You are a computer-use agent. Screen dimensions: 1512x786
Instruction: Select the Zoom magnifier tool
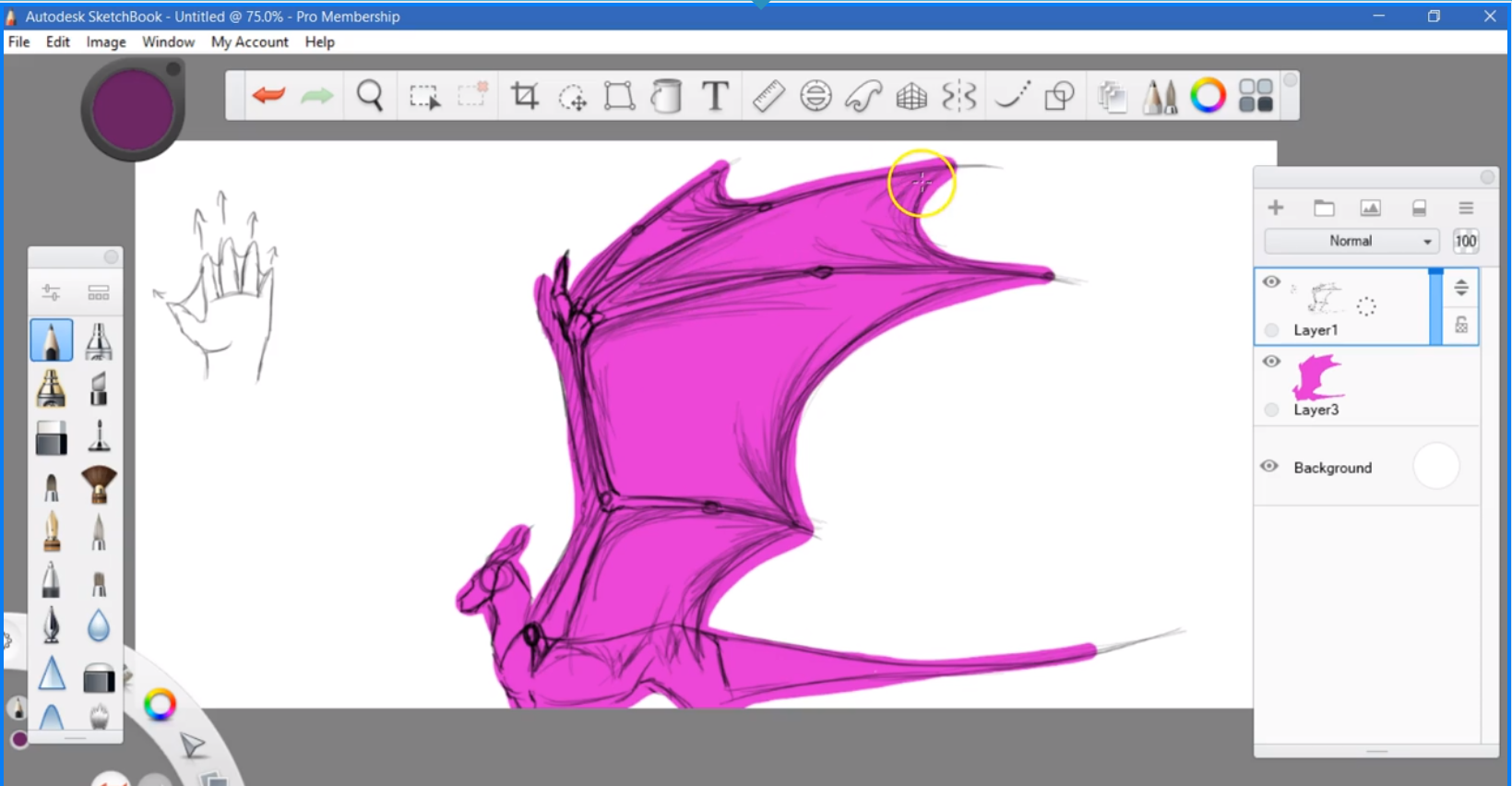tap(370, 96)
